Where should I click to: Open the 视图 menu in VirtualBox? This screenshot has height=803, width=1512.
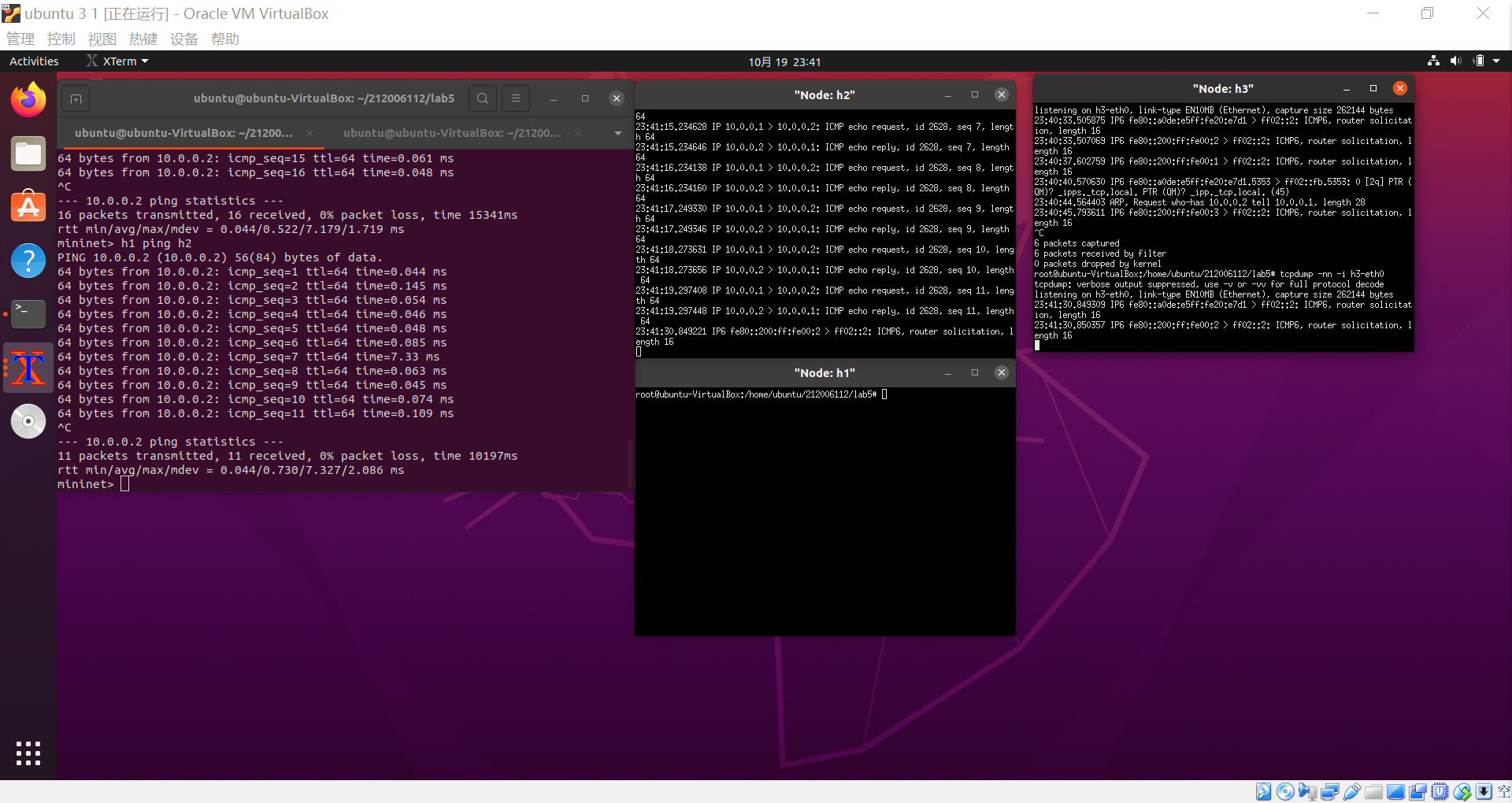coord(102,39)
